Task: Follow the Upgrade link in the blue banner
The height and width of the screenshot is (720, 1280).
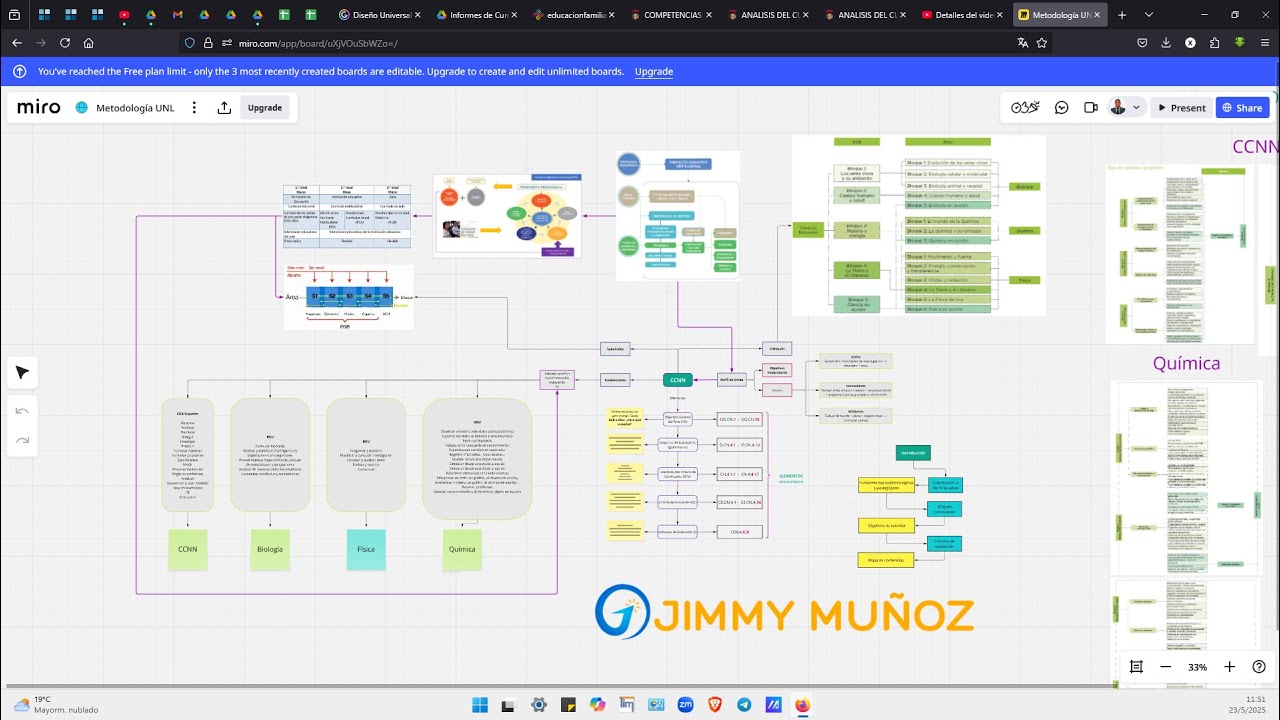Action: click(654, 72)
